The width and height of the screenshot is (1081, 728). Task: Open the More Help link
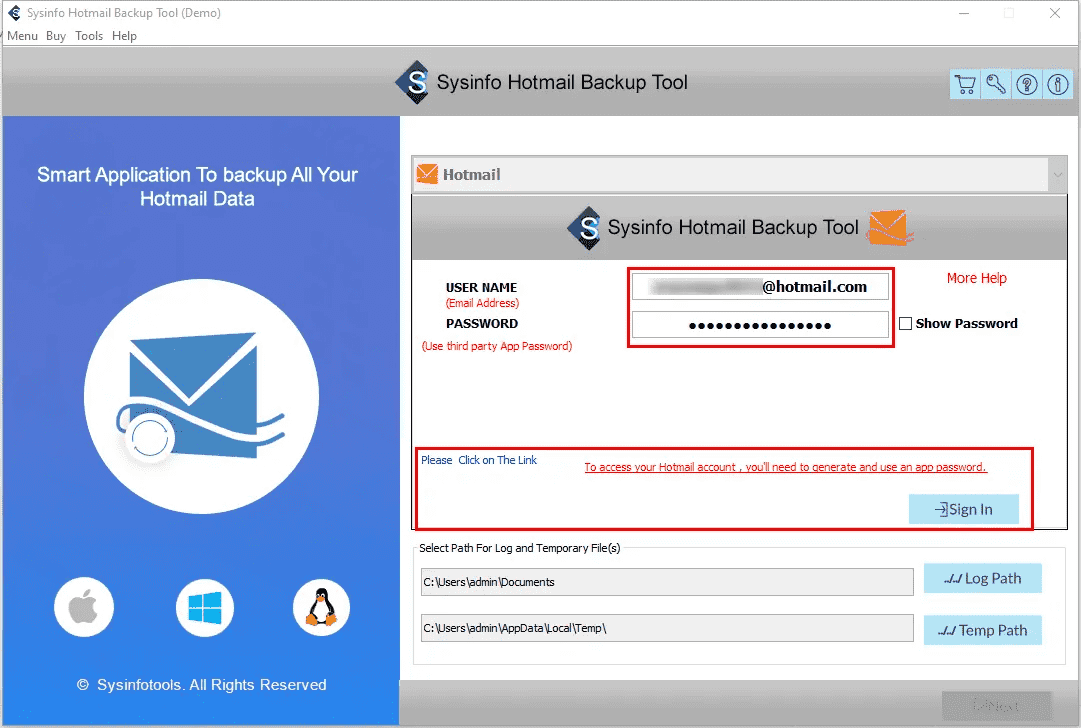[976, 278]
